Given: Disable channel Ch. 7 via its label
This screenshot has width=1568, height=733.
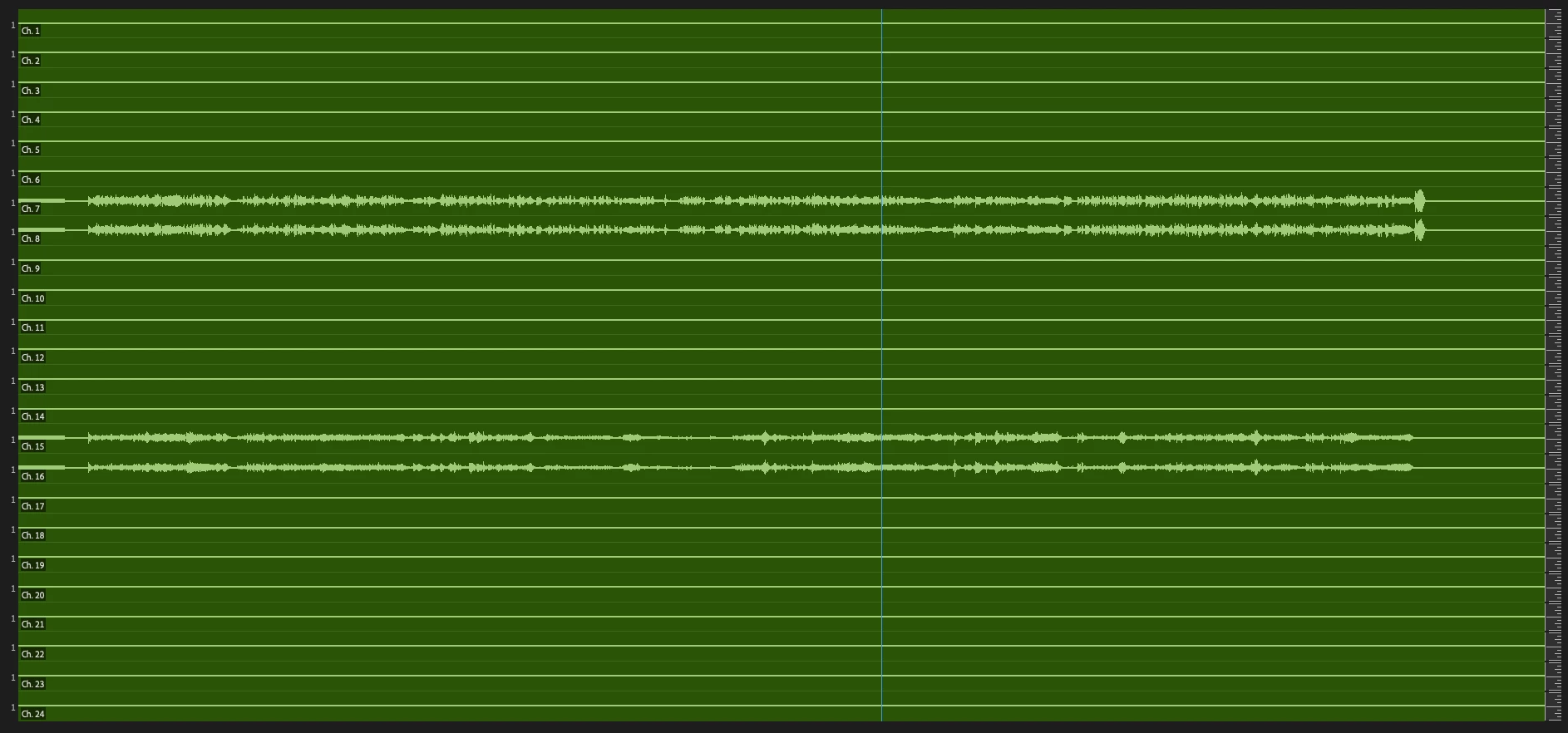Looking at the screenshot, I should 31,209.
